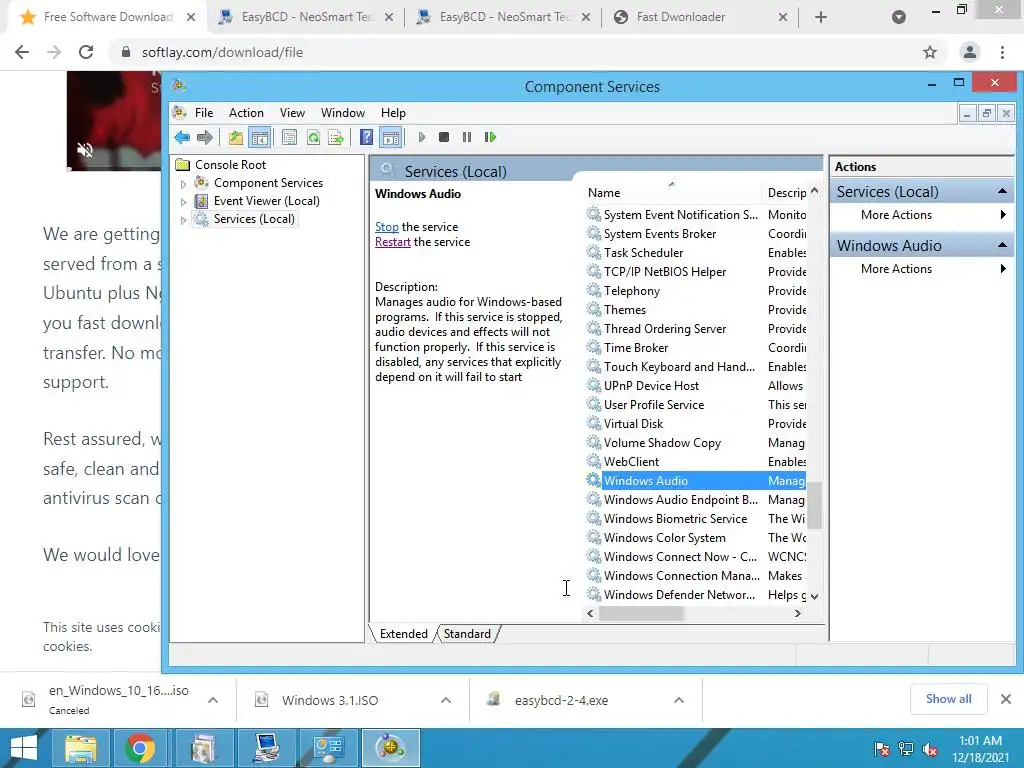The width and height of the screenshot is (1024, 768).
Task: Open More Actions under Windows Audio
Action: click(x=921, y=268)
